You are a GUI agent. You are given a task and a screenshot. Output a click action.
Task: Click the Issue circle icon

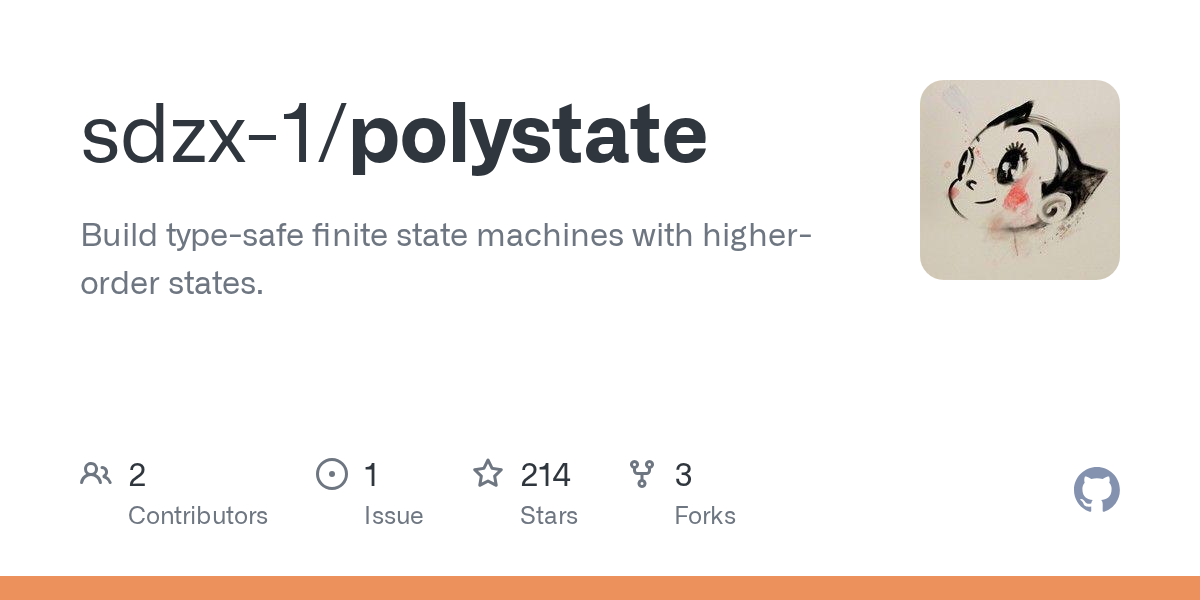point(331,474)
